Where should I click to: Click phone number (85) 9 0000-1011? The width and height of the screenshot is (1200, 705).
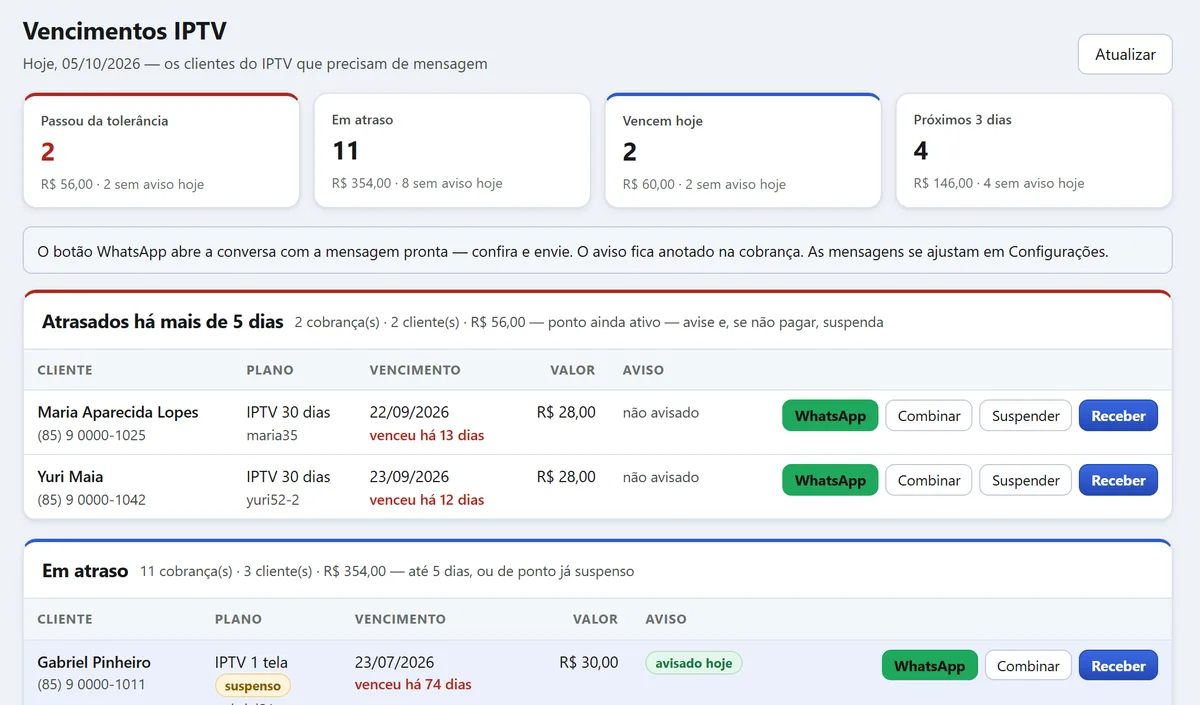pos(92,686)
